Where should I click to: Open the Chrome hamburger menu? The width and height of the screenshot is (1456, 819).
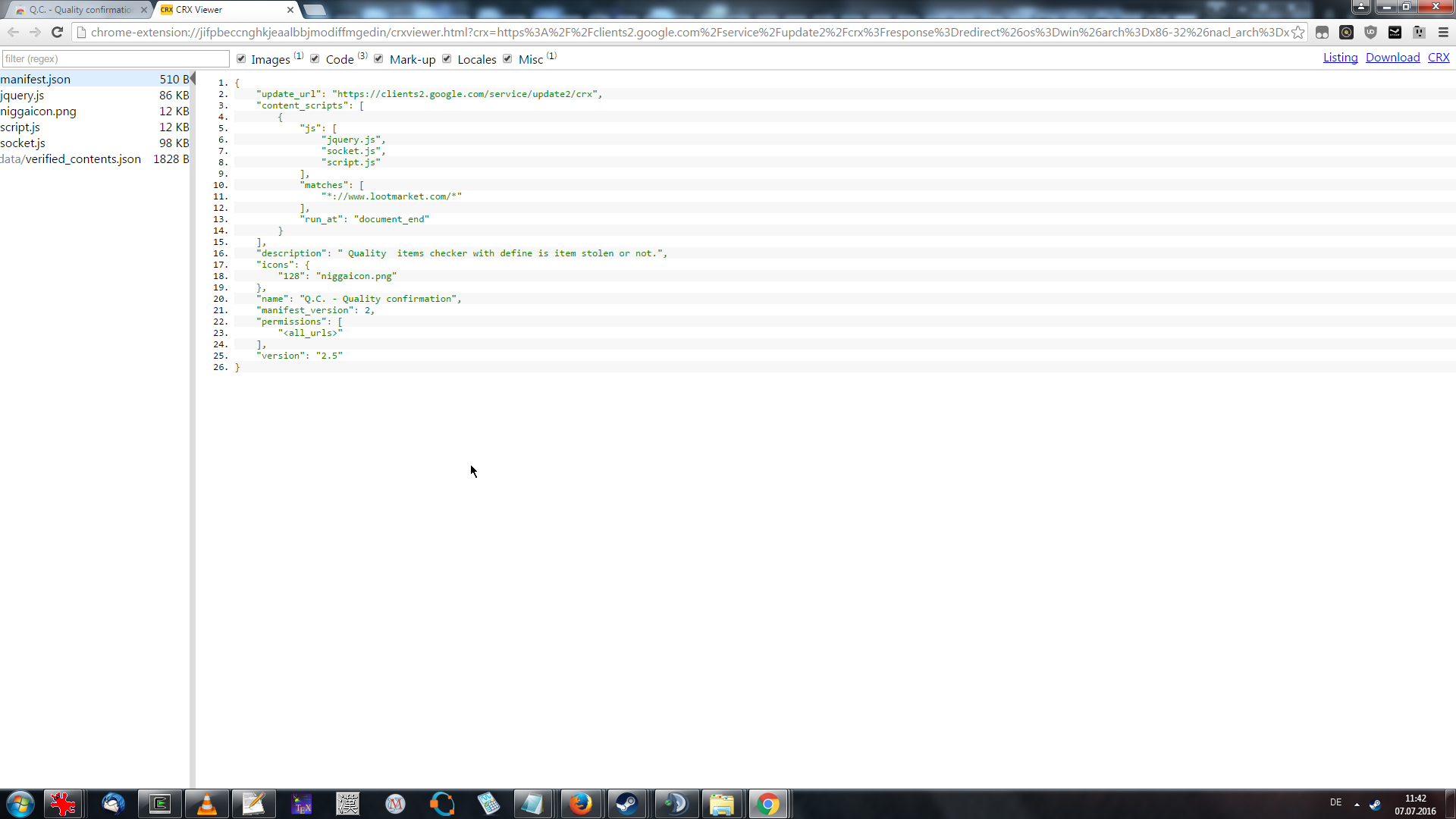(1443, 33)
